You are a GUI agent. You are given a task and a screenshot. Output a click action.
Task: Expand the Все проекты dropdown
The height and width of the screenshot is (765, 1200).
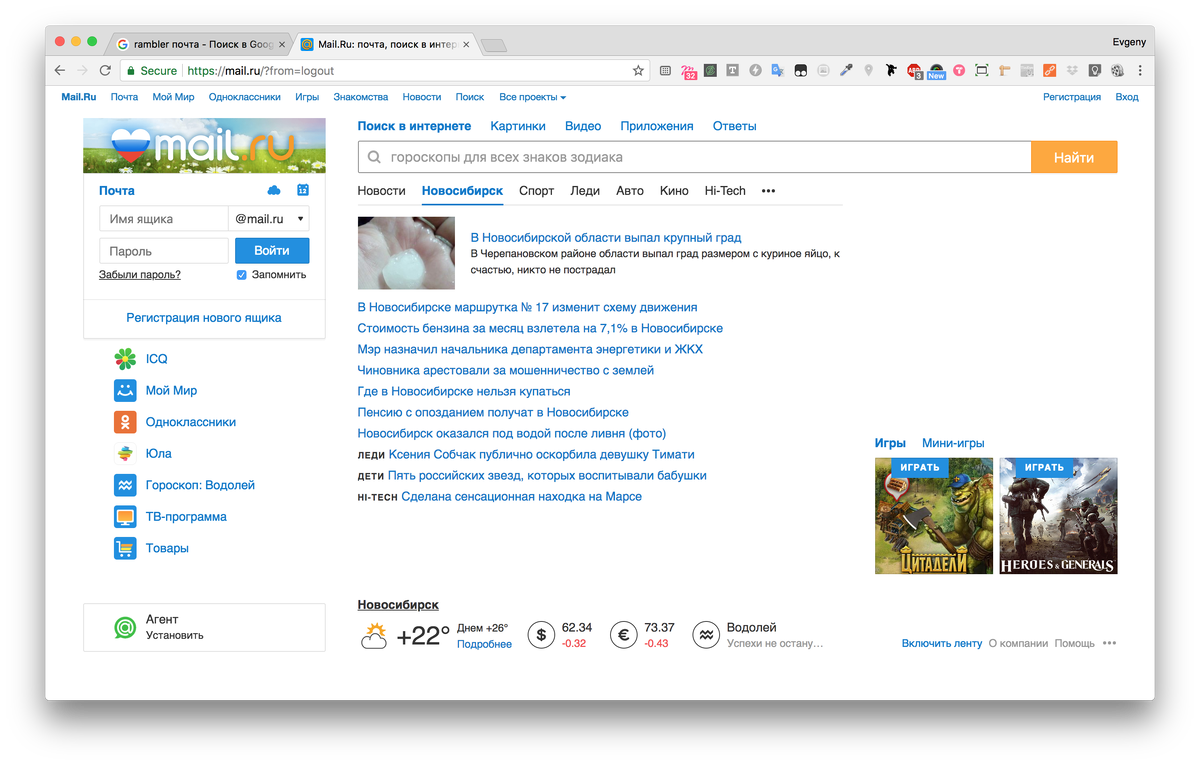click(x=533, y=97)
